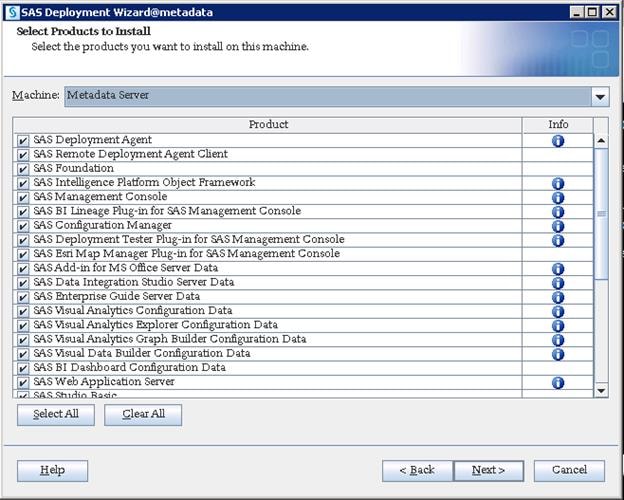This screenshot has height=500, width=624.
Task: Uncheck SAS Data Integration Studio Server Data
Action: [x=23, y=283]
